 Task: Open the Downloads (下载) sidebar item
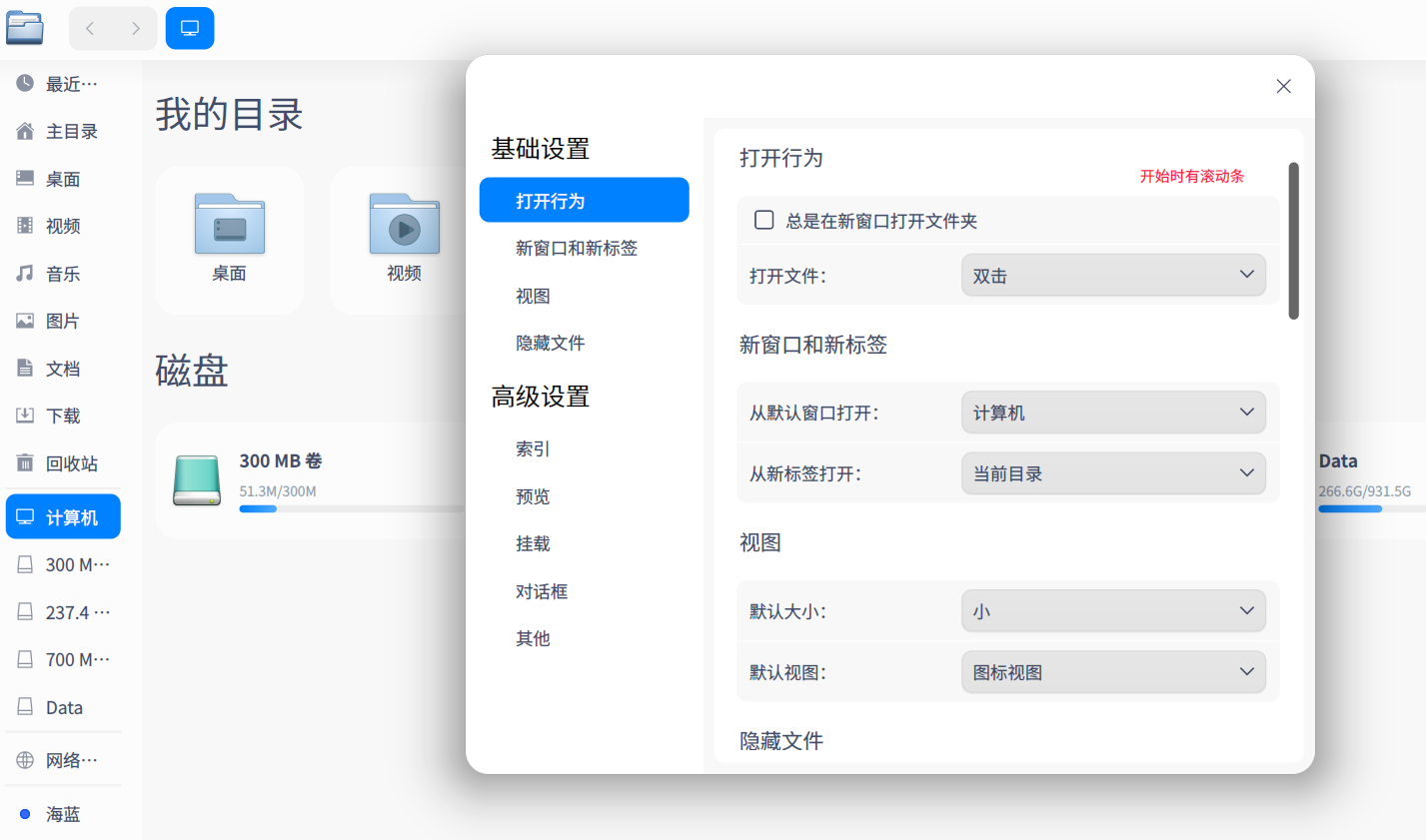[62, 416]
